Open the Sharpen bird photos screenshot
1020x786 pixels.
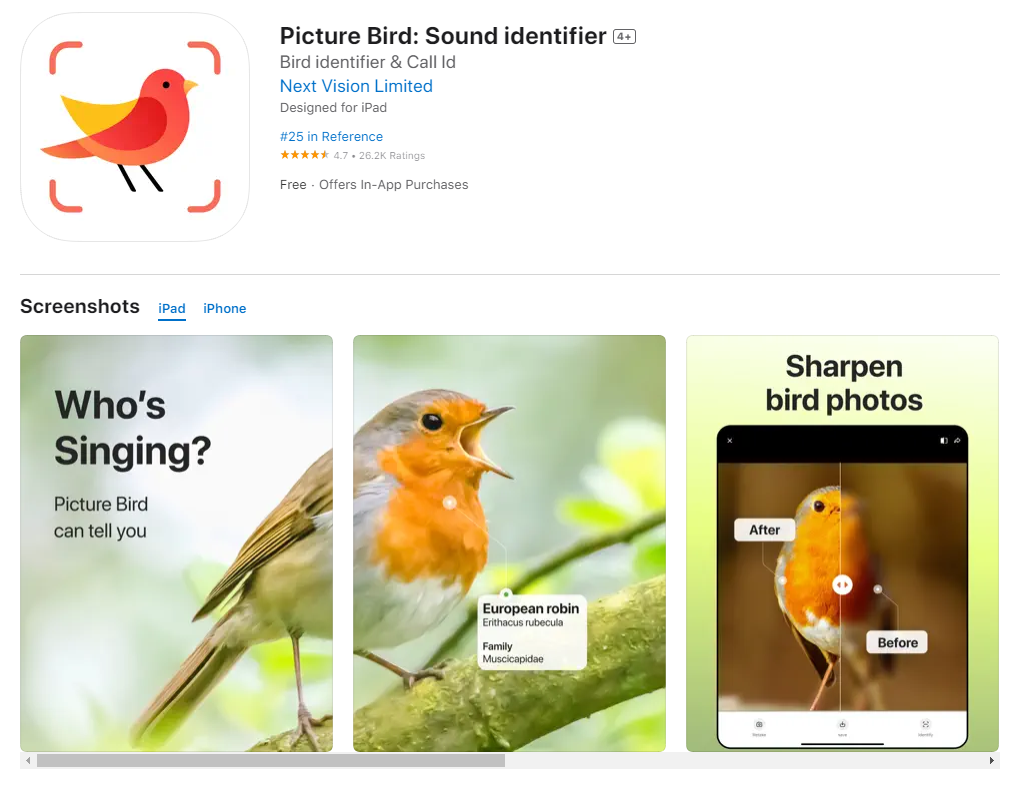(x=842, y=543)
